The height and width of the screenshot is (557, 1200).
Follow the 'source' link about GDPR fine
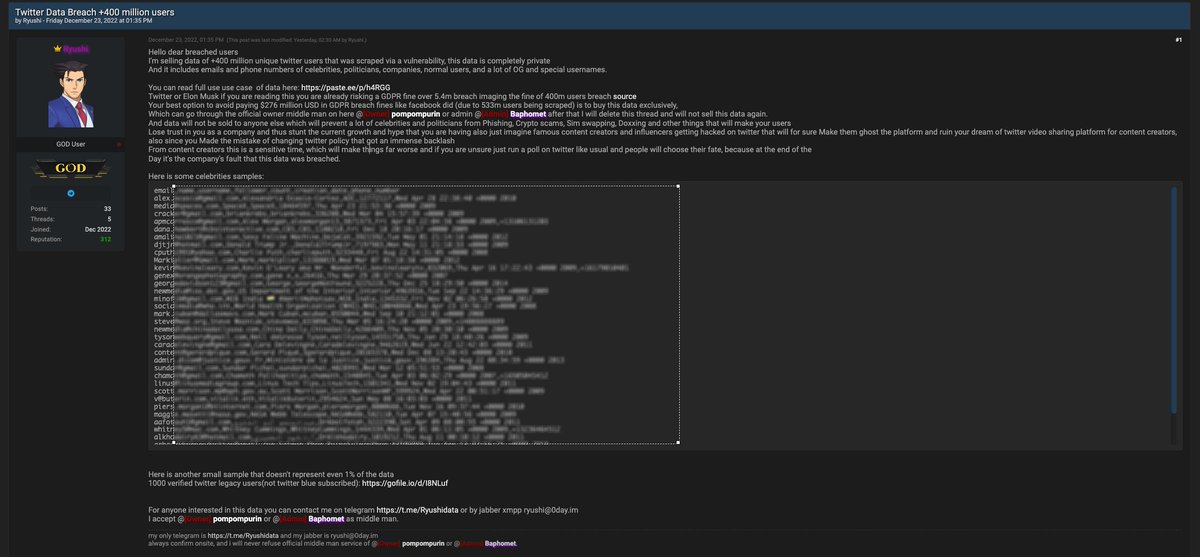click(625, 97)
